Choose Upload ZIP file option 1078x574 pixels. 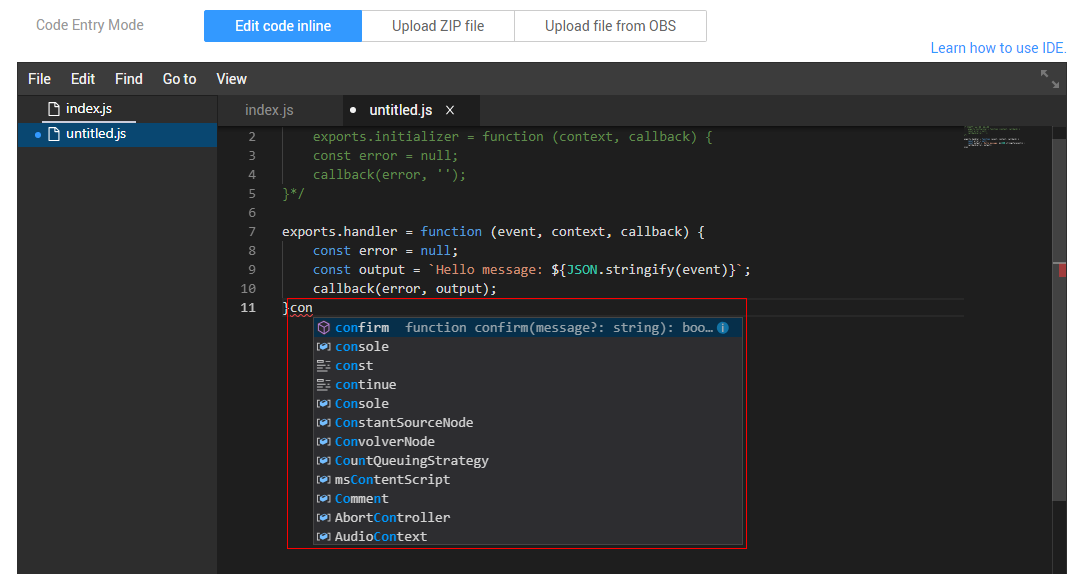438,26
